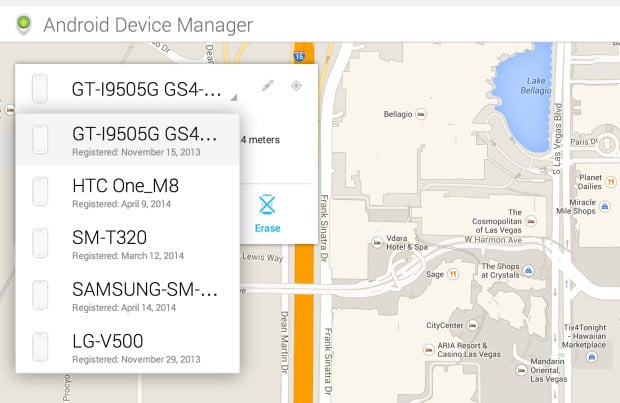Click Miracle Mile Shops shopping marker
Screen dimensions: 620x403
[x=605, y=206]
